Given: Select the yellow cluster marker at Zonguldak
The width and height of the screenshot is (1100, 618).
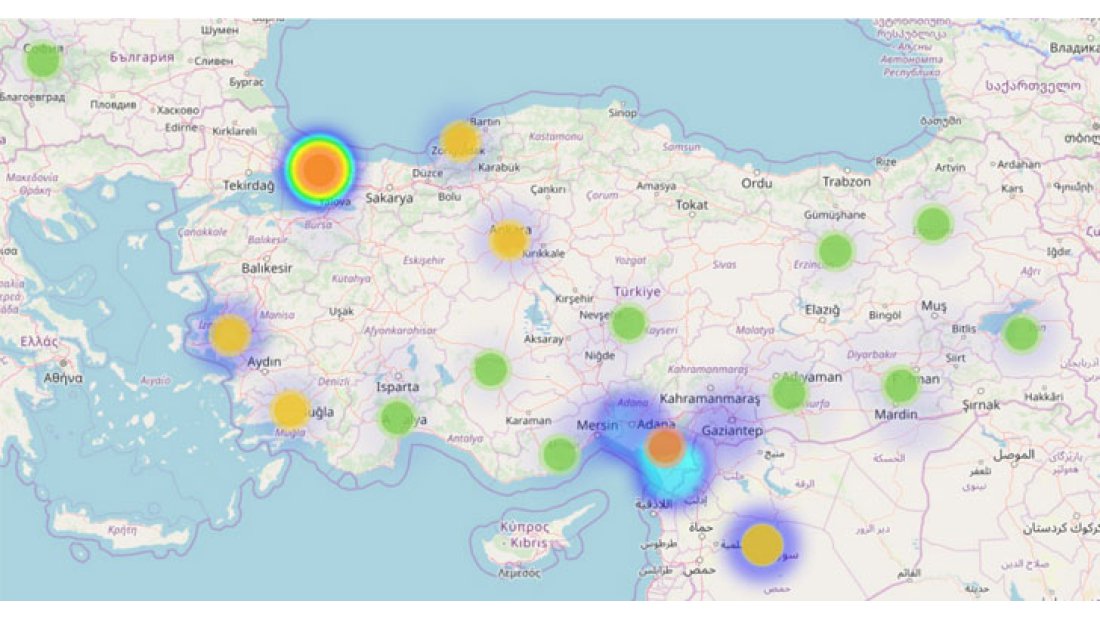Looking at the screenshot, I should (x=460, y=141).
